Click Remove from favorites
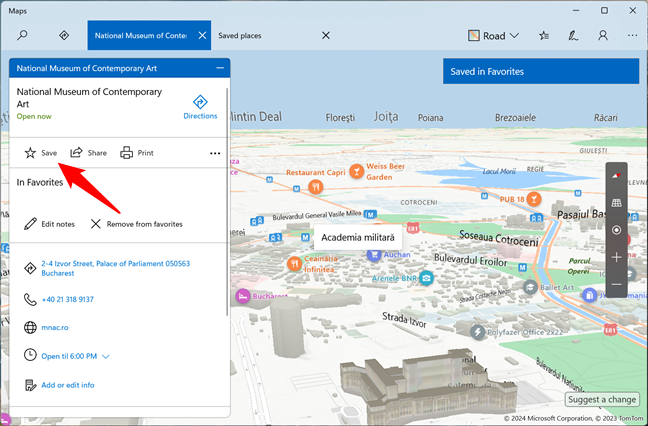 136,224
